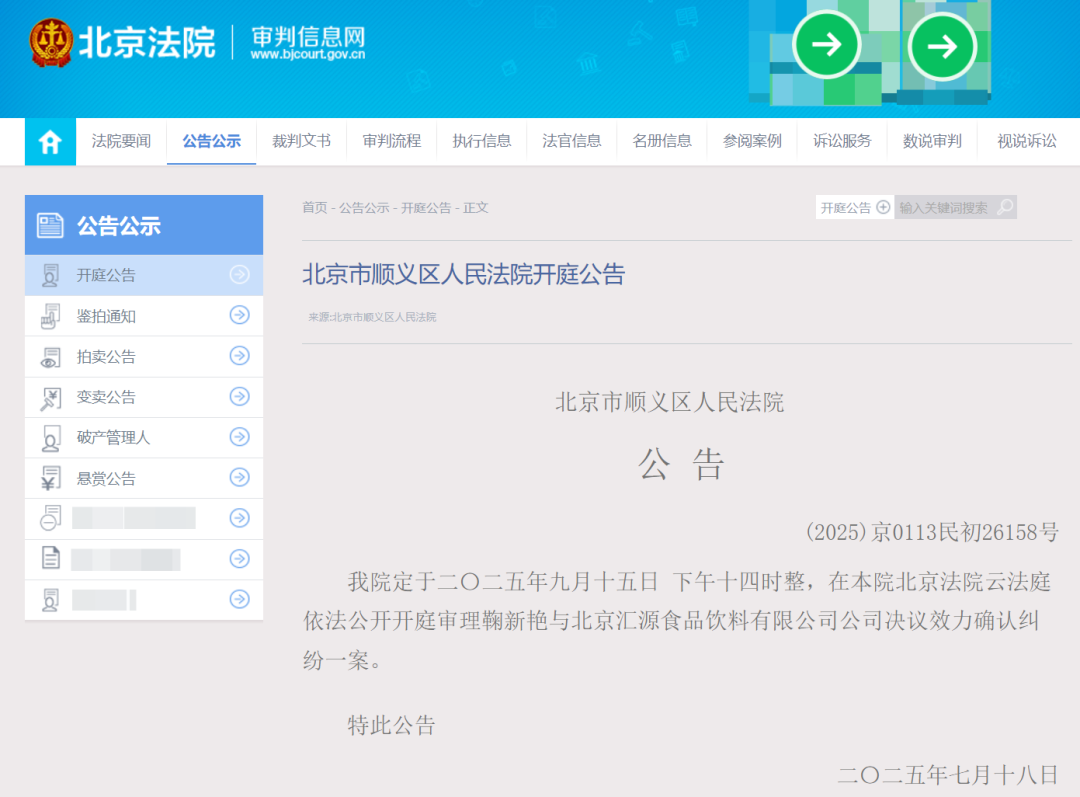This screenshot has height=797, width=1080.
Task: Go to the 视说诉讼 navigation item
Action: point(1026,142)
